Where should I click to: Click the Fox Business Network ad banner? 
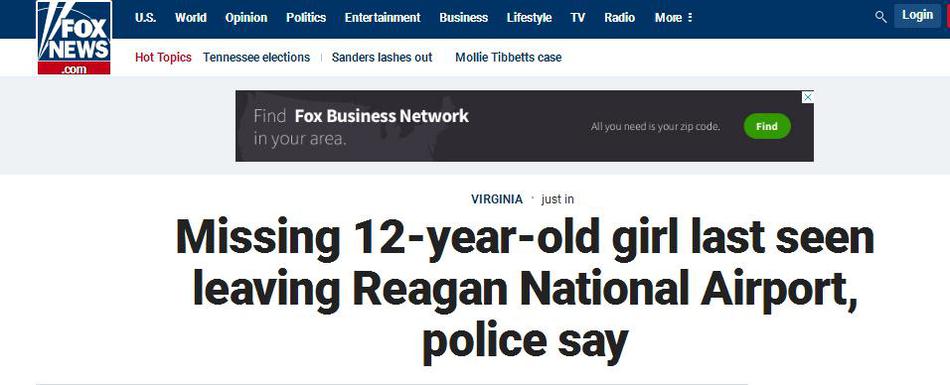tap(524, 126)
